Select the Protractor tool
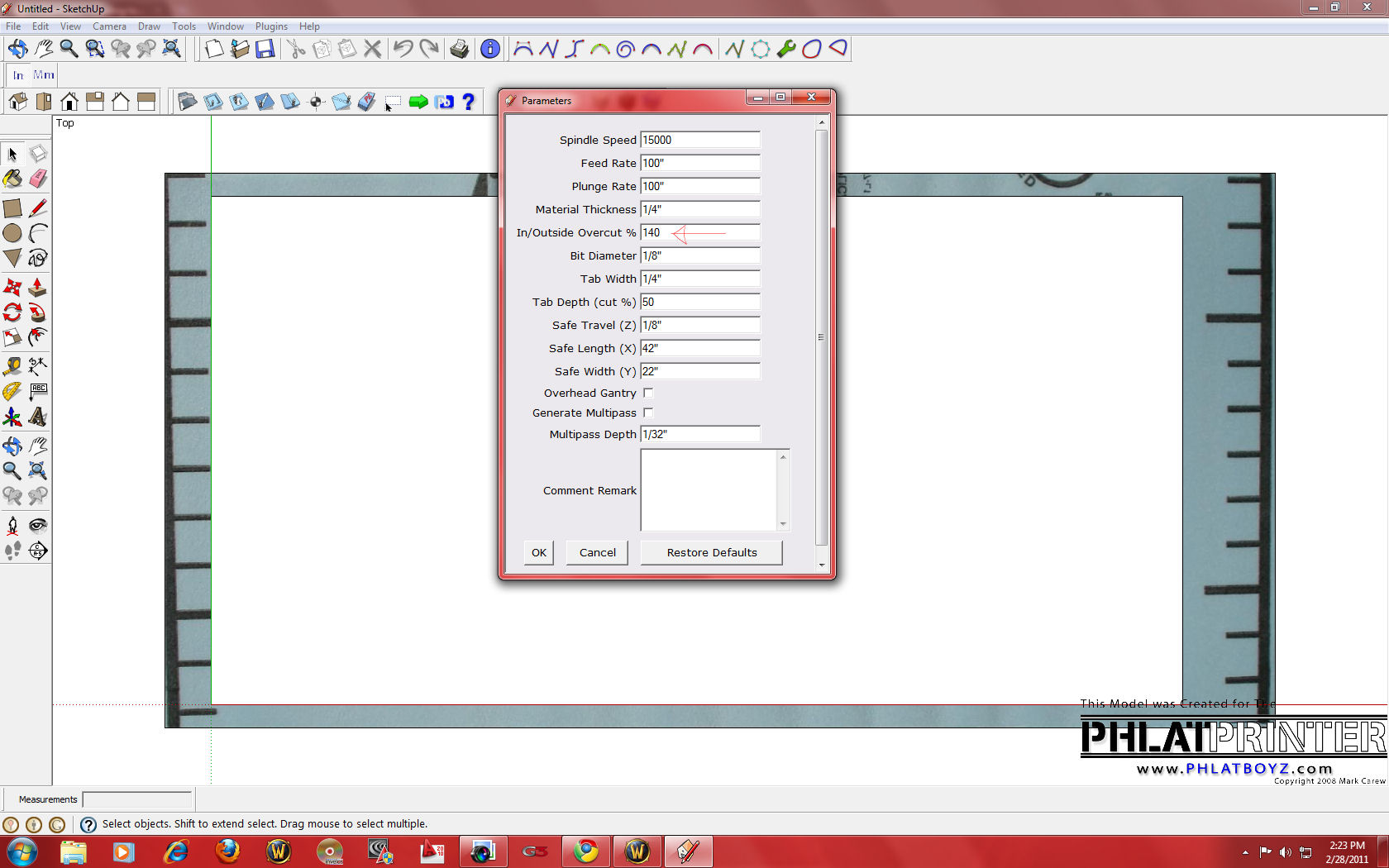Image resolution: width=1389 pixels, height=868 pixels. tap(12, 391)
